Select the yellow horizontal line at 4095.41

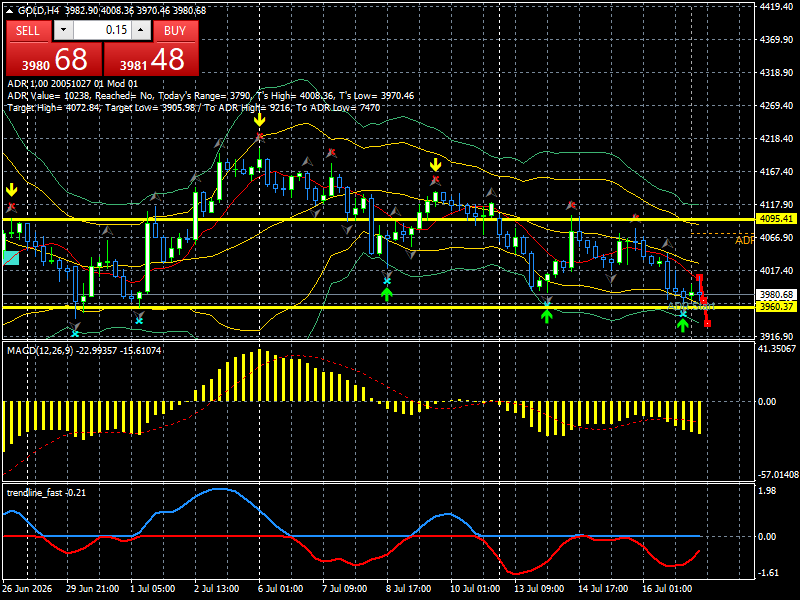tap(379, 219)
